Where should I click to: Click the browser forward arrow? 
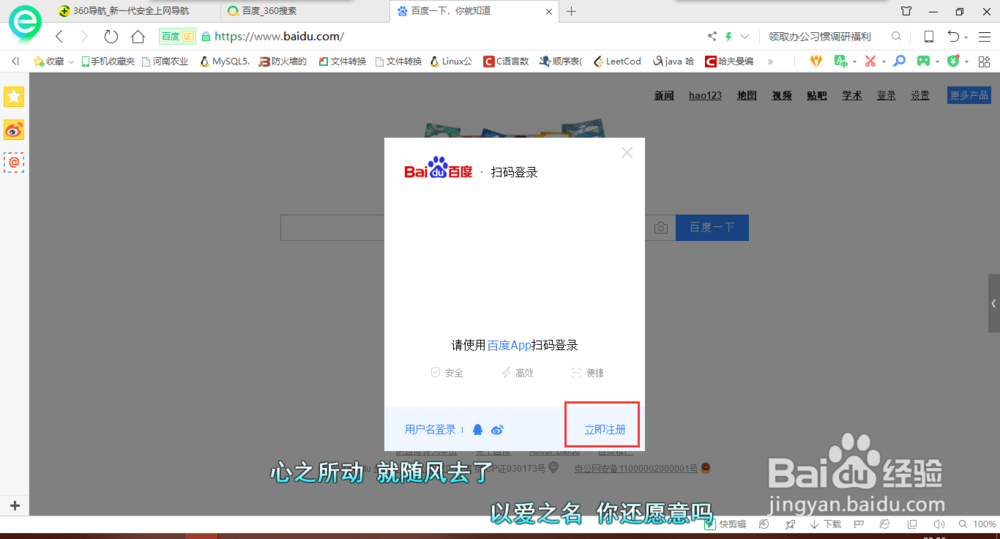(84, 36)
